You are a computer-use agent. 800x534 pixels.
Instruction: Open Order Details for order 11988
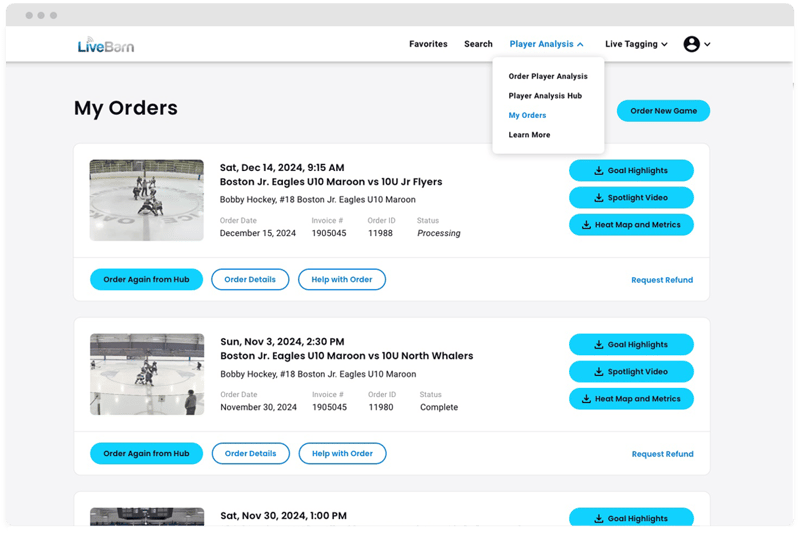pos(250,279)
